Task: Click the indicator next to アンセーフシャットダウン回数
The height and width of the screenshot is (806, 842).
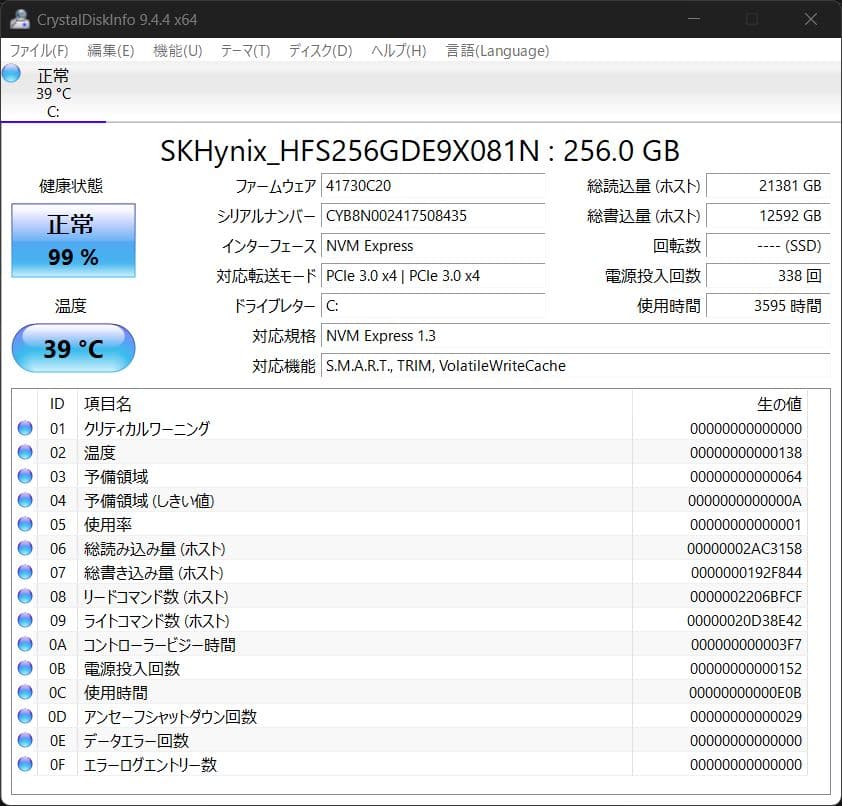Action: pos(25,716)
